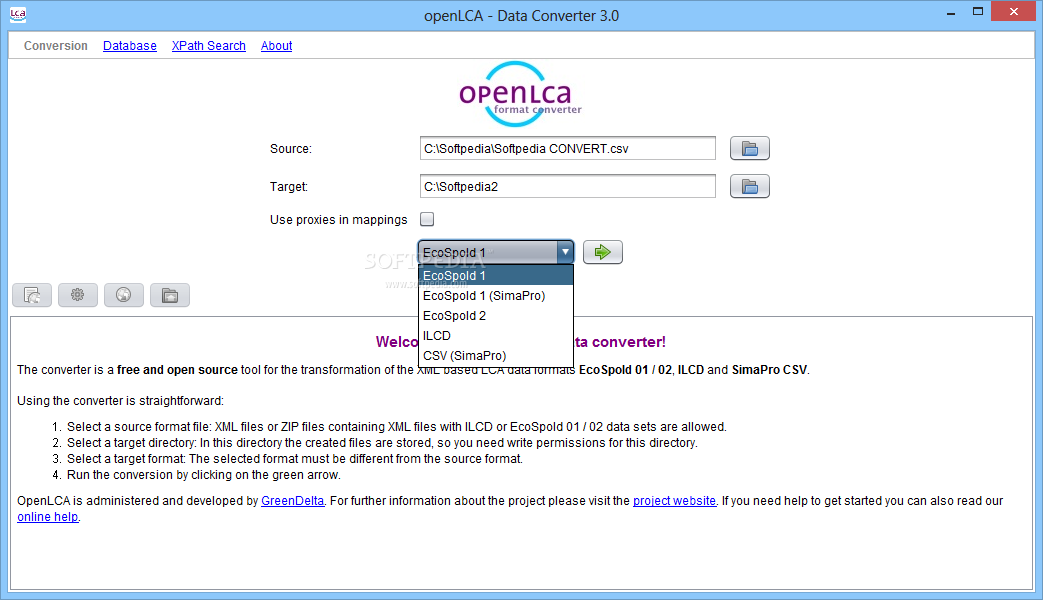Open the About tab
The height and width of the screenshot is (600, 1043).
[x=277, y=46]
